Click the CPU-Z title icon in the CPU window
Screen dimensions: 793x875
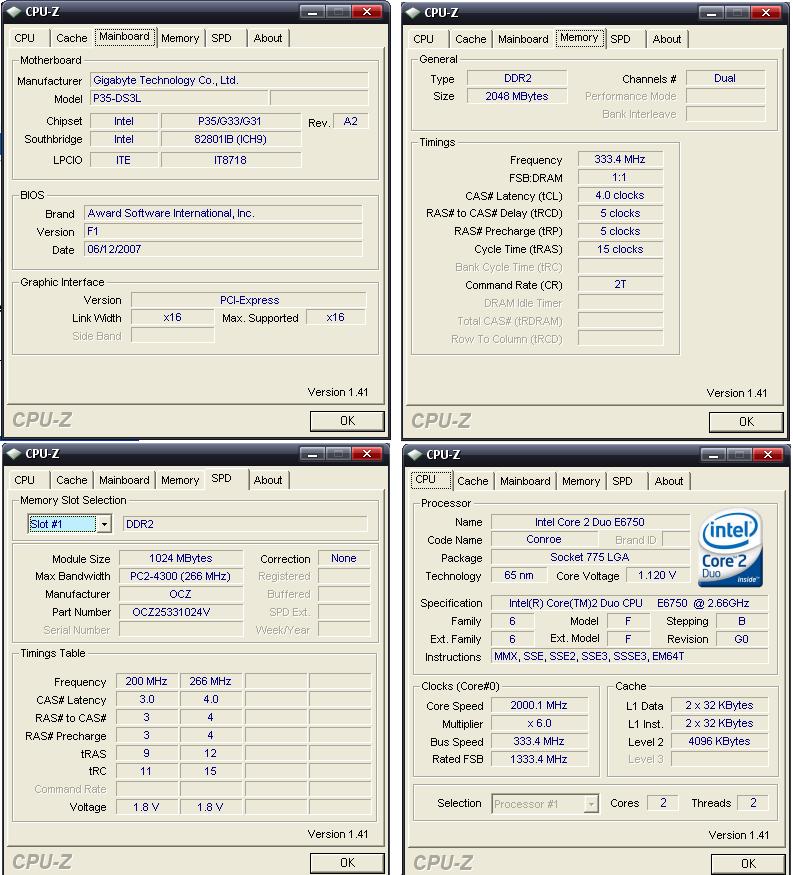point(415,455)
